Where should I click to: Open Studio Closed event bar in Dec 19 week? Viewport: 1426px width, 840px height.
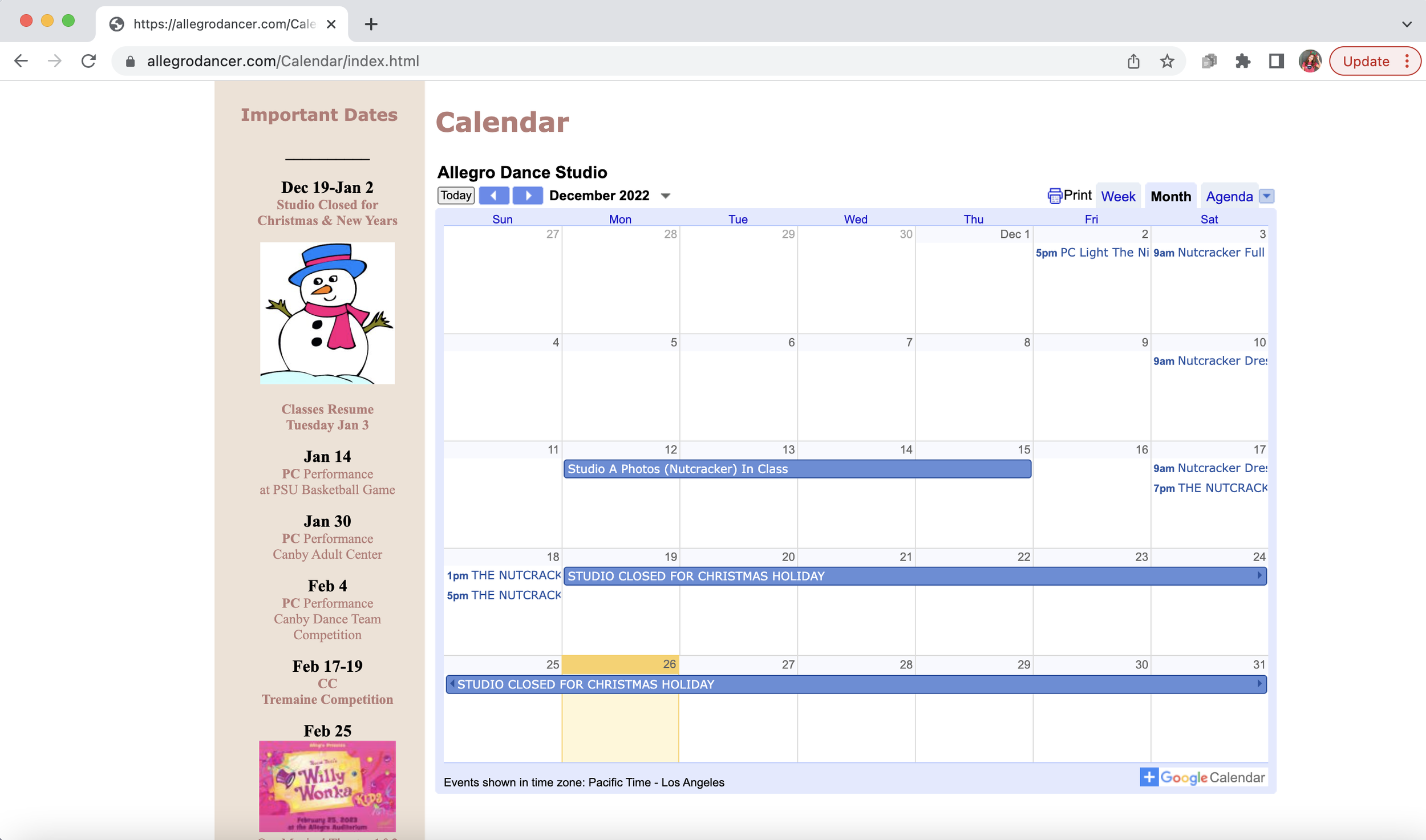tap(915, 576)
